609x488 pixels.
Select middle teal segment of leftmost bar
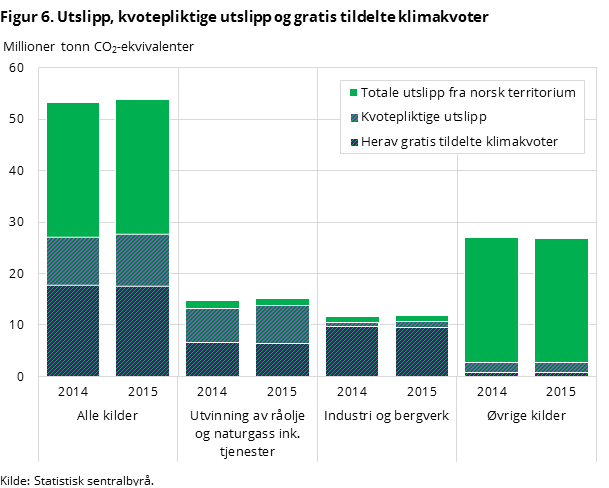click(73, 261)
